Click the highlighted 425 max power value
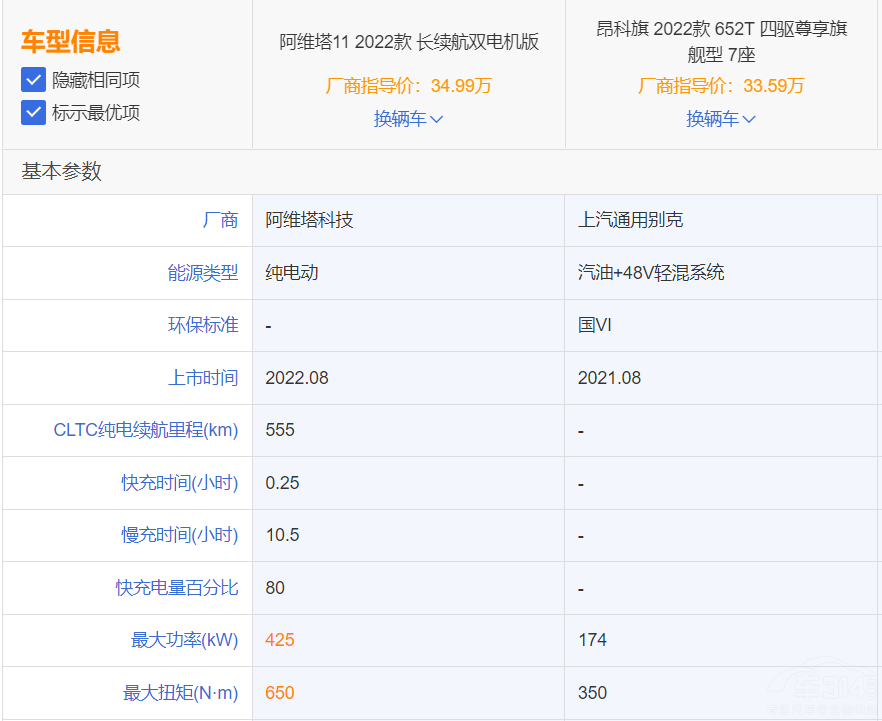 click(280, 640)
